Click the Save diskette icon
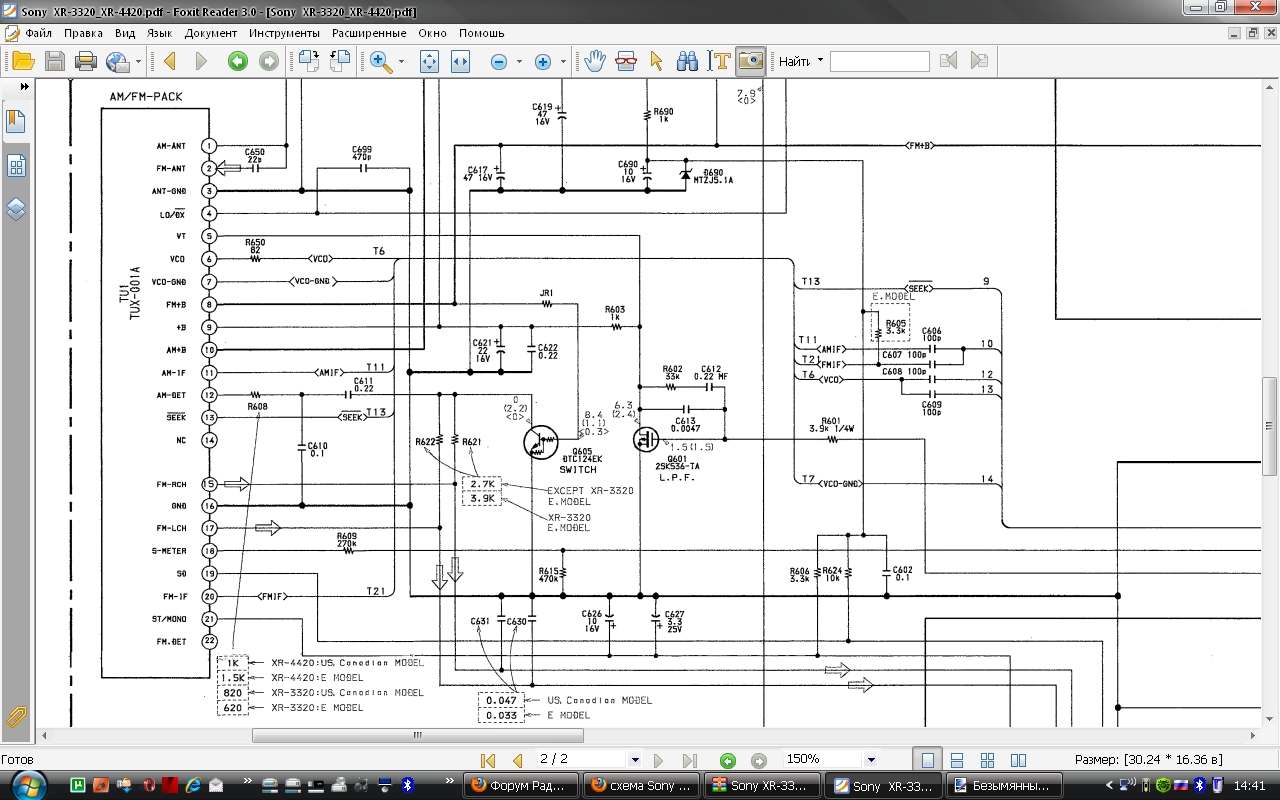Viewport: 1280px width, 800px height. (x=54, y=61)
